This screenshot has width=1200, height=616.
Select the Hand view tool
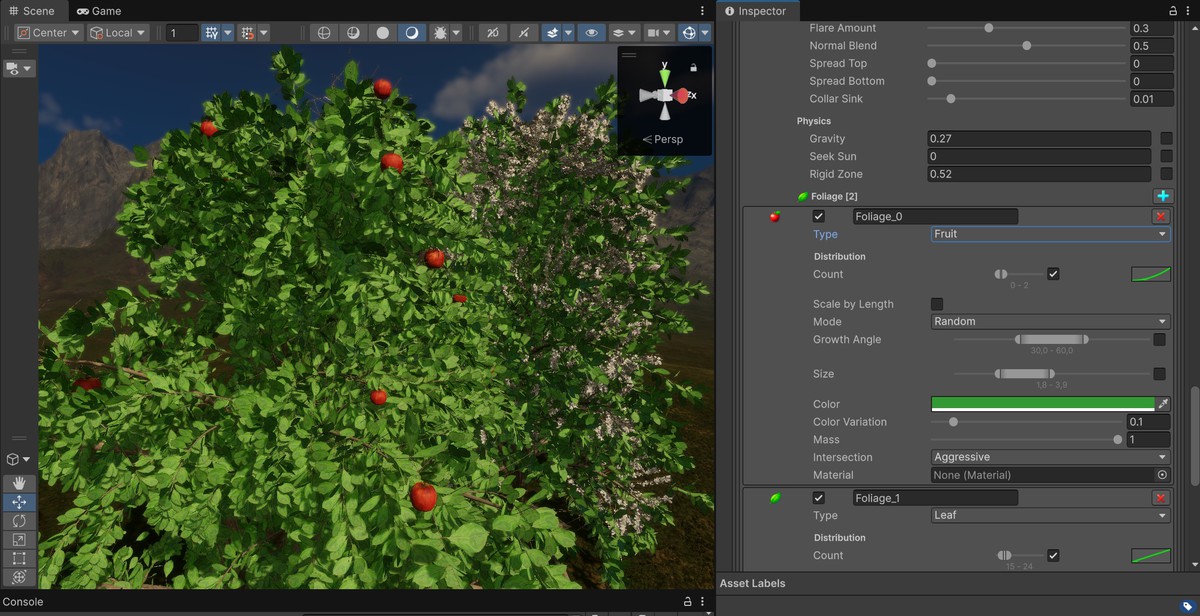19,484
